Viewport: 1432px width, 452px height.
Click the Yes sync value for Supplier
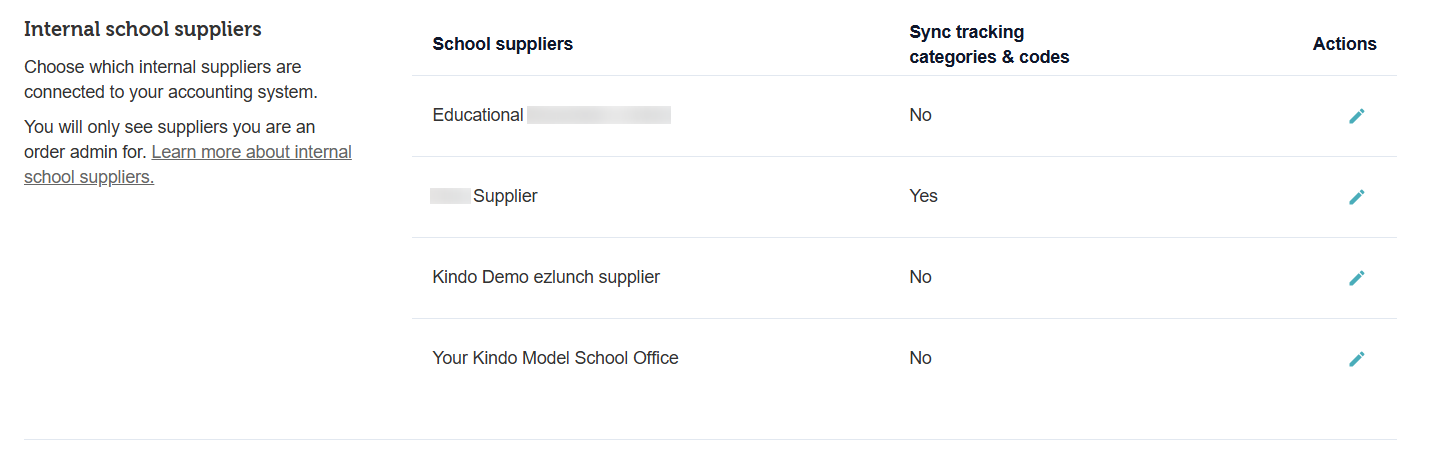pos(923,196)
